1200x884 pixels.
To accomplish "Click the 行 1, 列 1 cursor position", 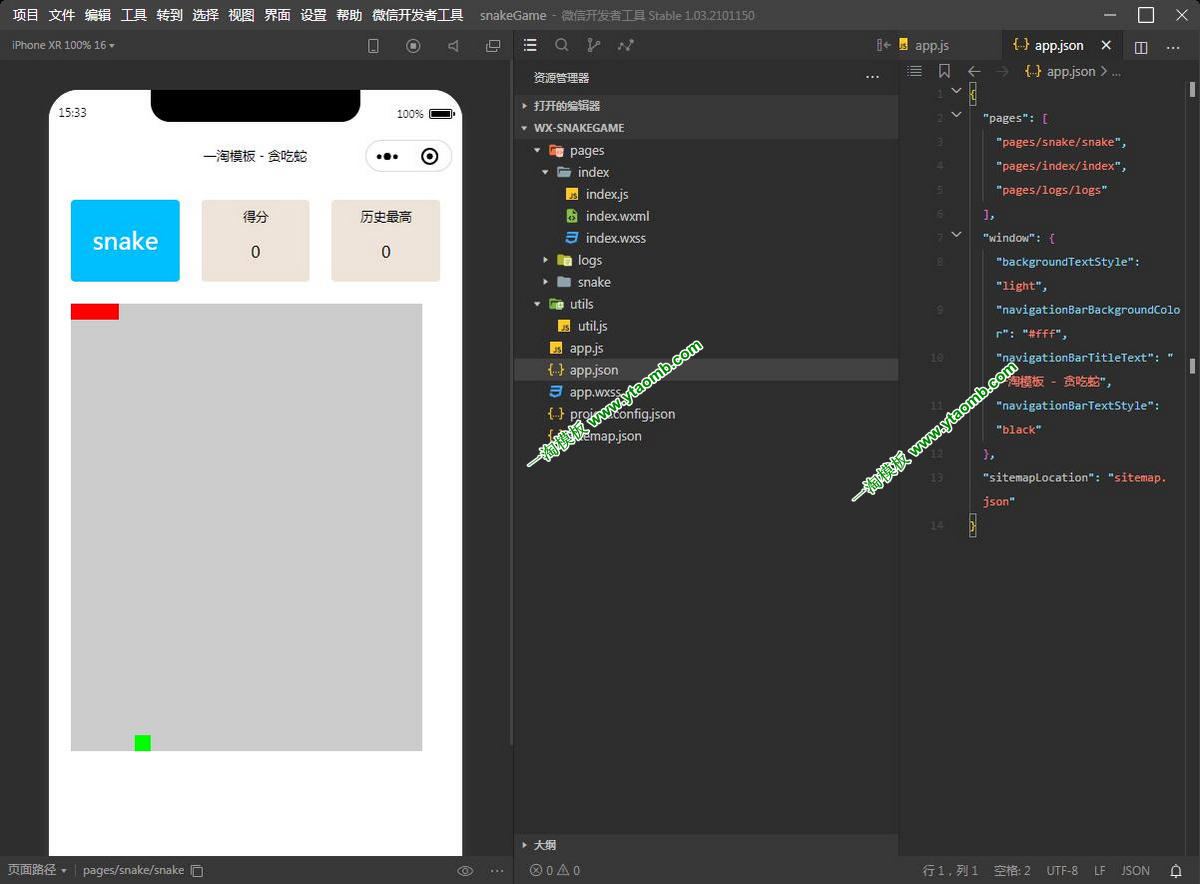I will 950,871.
